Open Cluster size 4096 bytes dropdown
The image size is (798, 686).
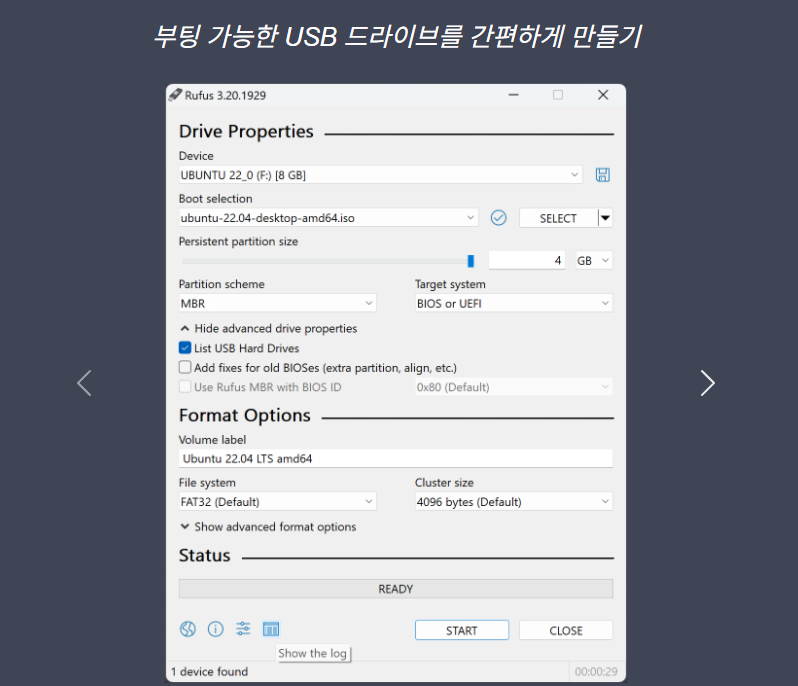point(514,502)
